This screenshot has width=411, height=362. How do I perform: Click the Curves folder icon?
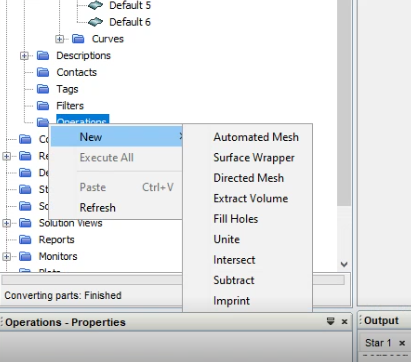tap(78, 39)
